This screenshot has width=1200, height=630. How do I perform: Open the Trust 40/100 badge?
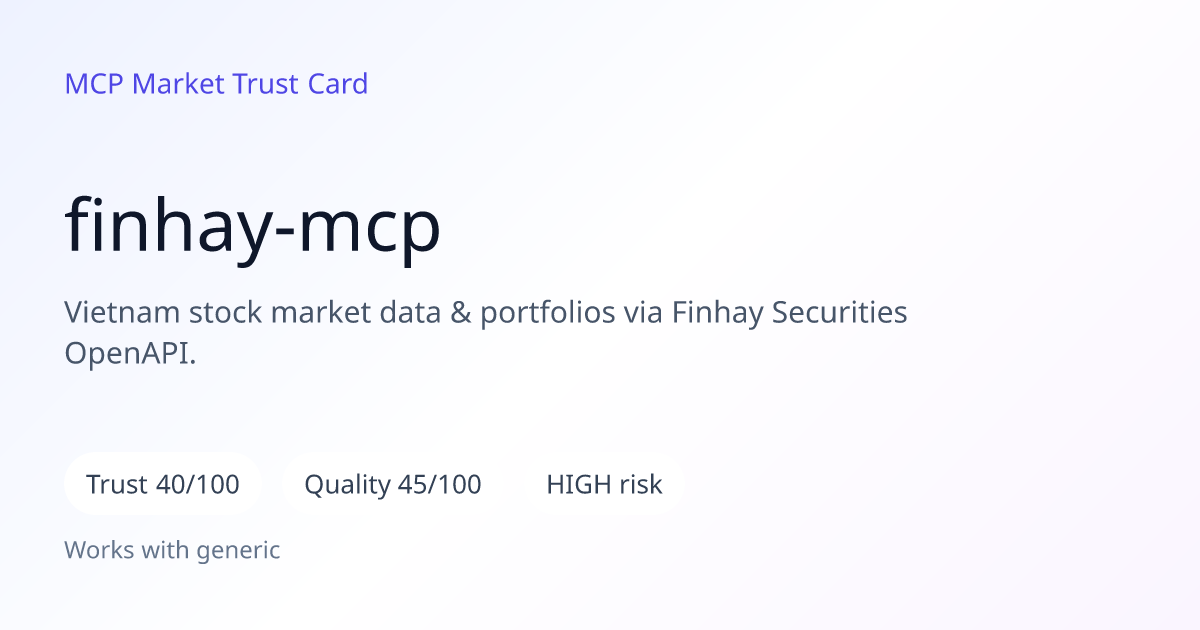pyautogui.click(x=163, y=485)
